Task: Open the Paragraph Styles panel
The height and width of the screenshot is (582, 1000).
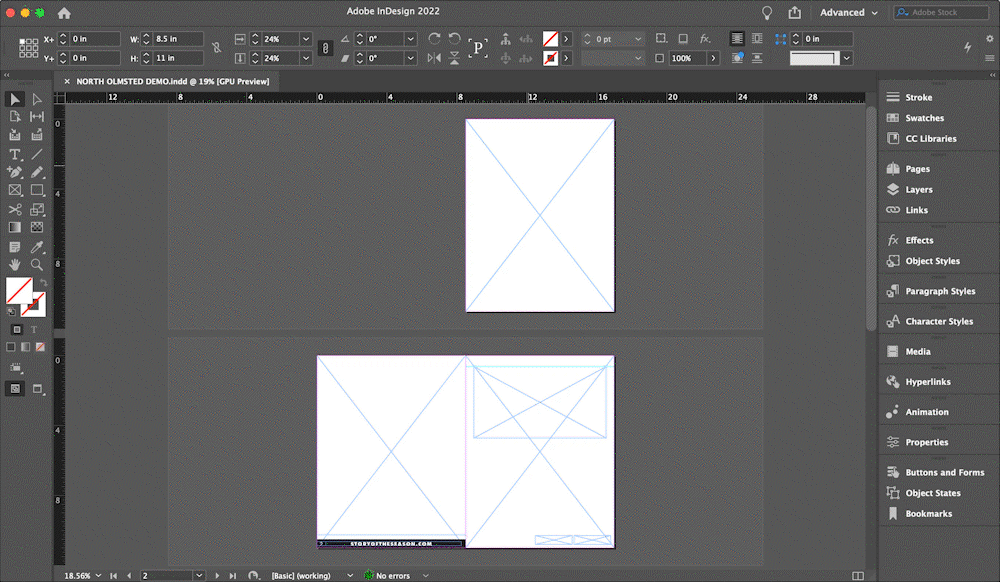Action: 939,291
